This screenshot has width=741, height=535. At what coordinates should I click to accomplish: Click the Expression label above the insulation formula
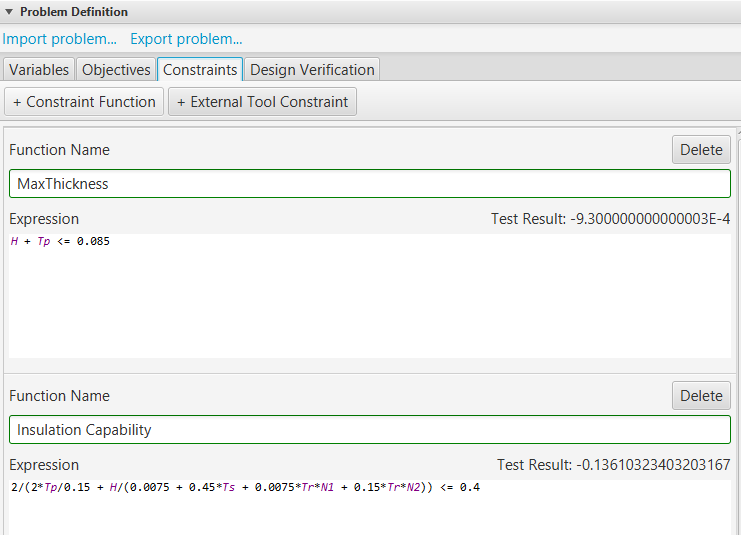point(44,465)
